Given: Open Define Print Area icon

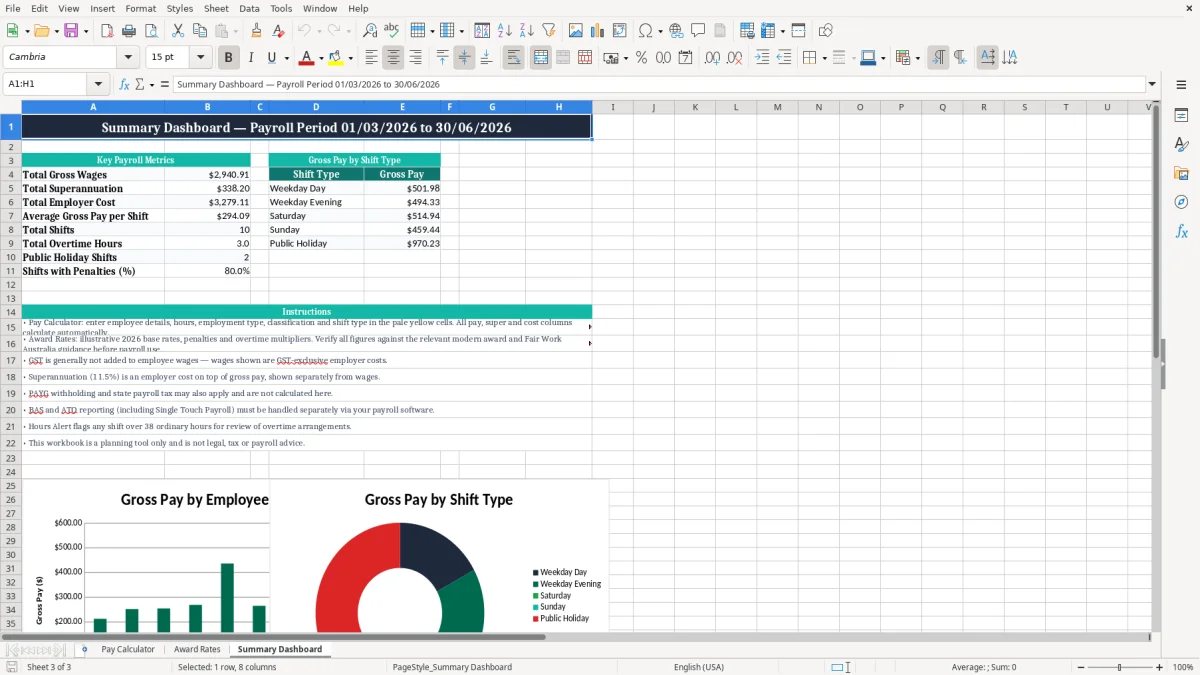Looking at the screenshot, I should 747,31.
